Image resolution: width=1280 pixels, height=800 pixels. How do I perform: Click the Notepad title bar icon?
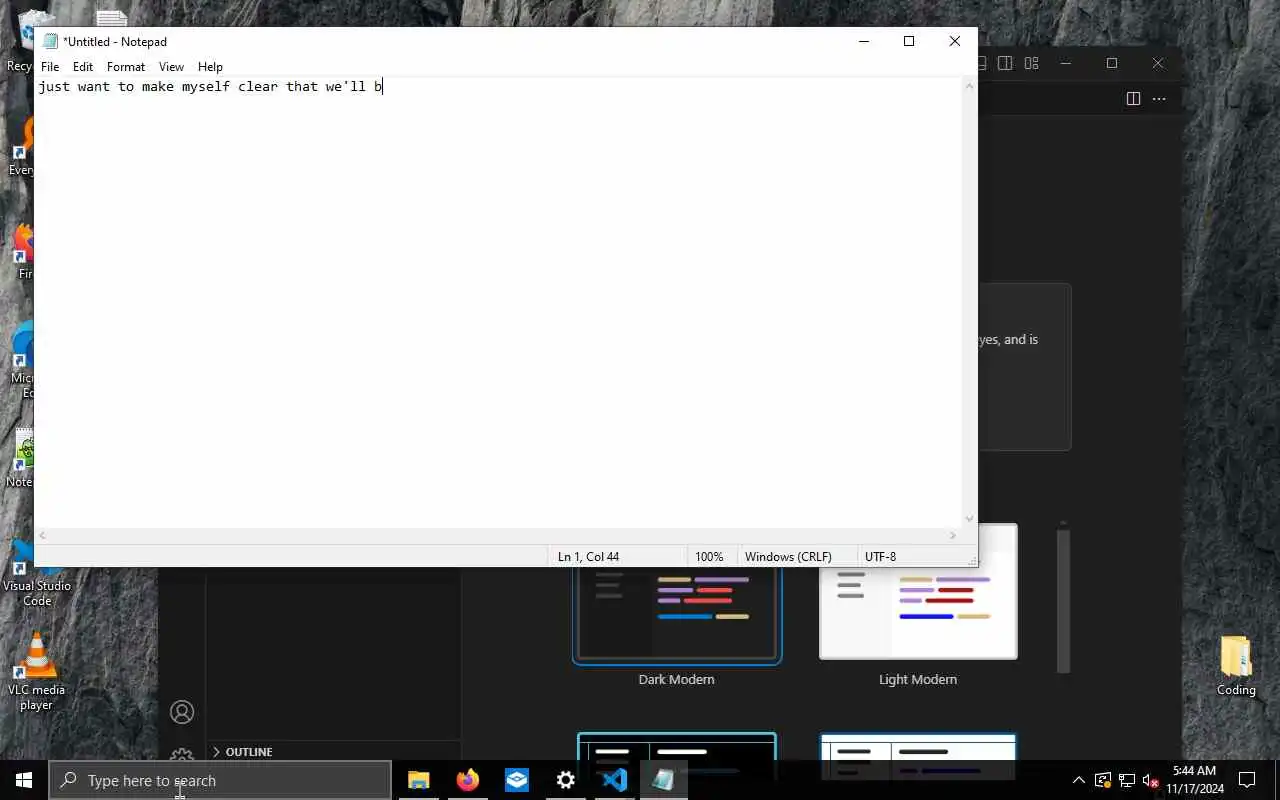coord(50,41)
